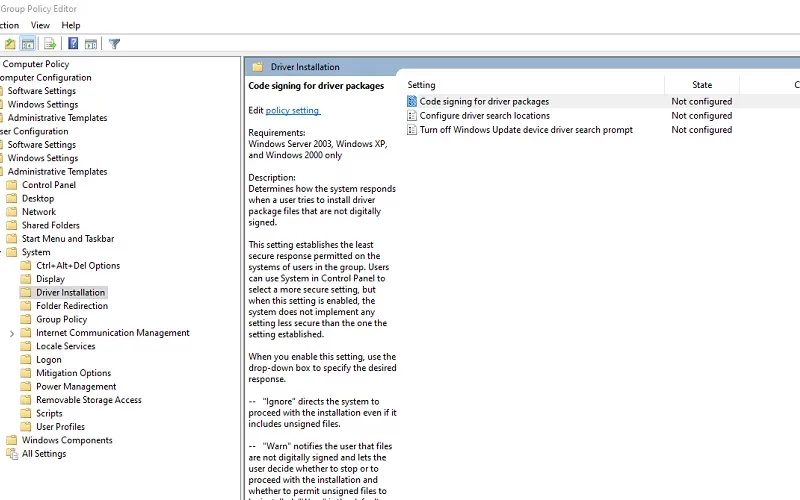800x500 pixels.
Task: Select Mitigation Options tree item
Action: point(73,373)
